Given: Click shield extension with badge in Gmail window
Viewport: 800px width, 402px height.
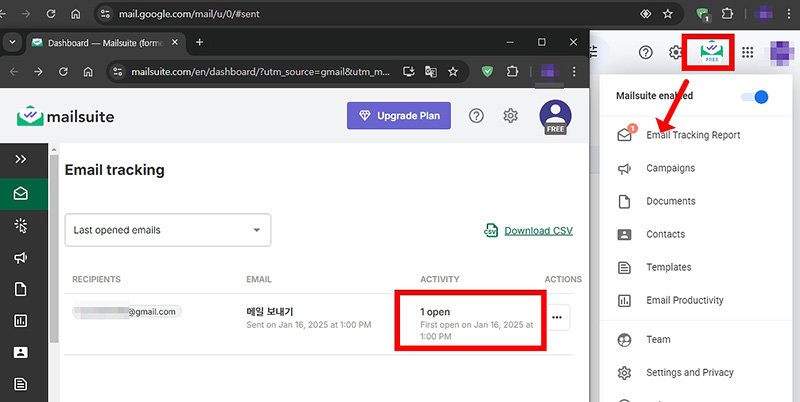Looking at the screenshot, I should pos(704,14).
